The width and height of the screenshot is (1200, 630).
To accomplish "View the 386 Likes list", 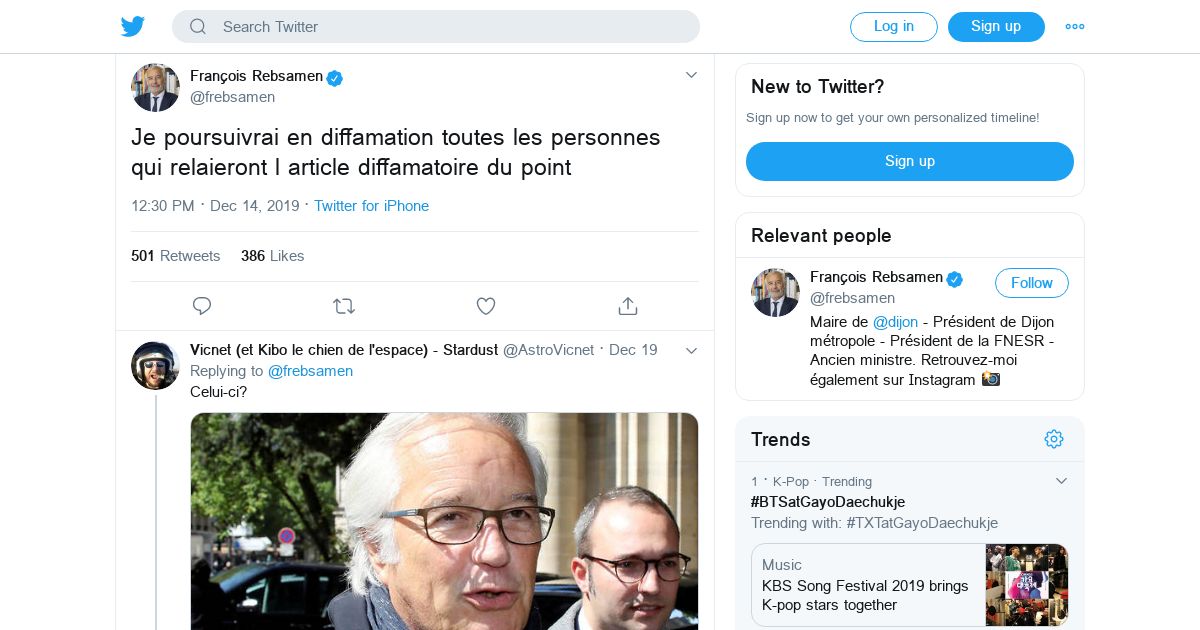I will [x=272, y=256].
